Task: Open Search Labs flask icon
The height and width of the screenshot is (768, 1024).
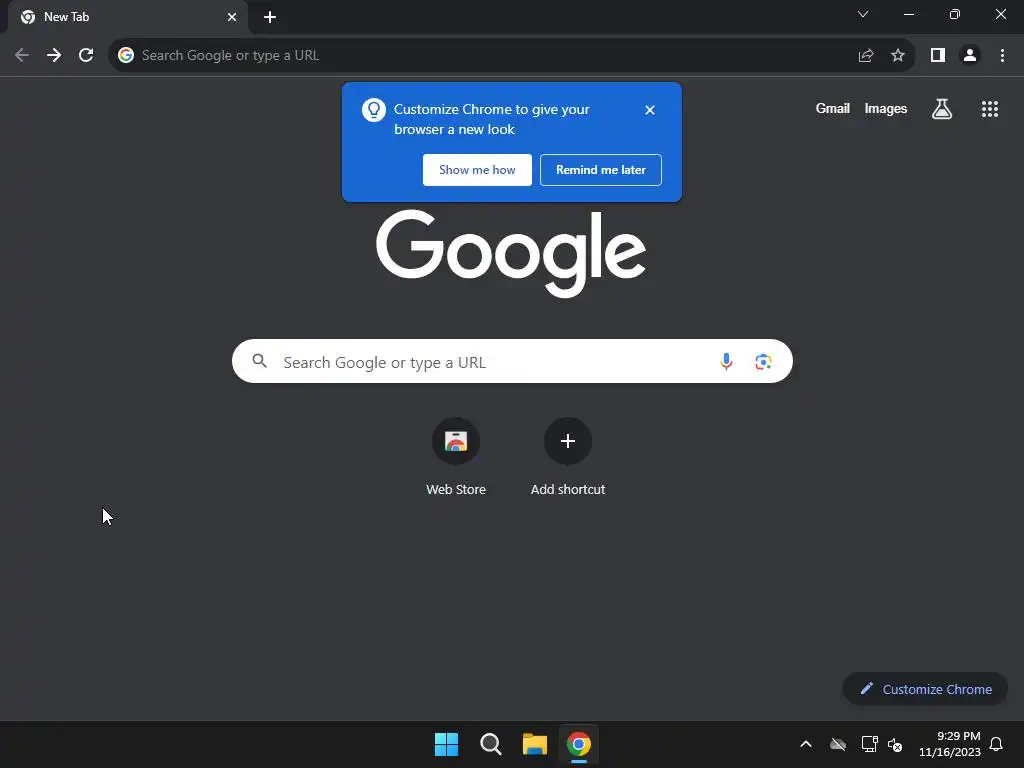Action: 942,109
